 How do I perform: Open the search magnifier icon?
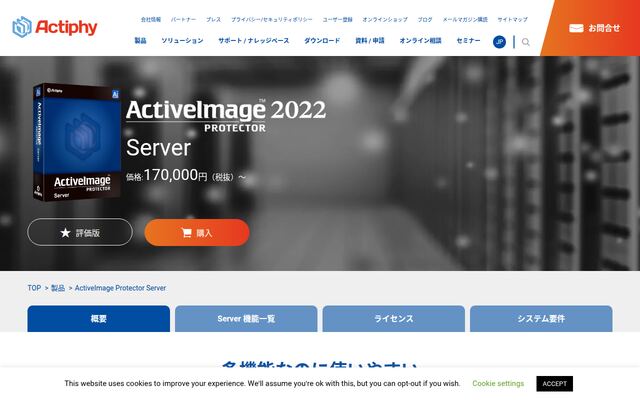[x=526, y=42]
